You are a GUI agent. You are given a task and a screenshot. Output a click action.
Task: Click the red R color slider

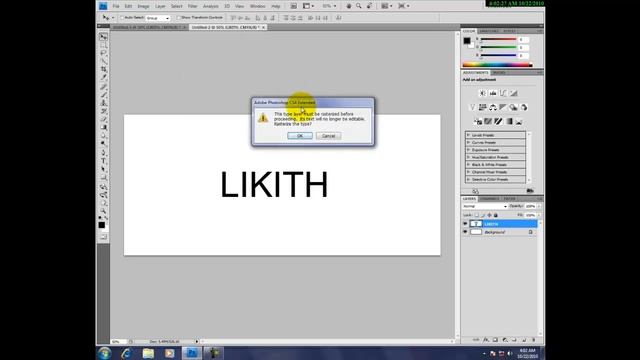pyautogui.click(x=498, y=40)
